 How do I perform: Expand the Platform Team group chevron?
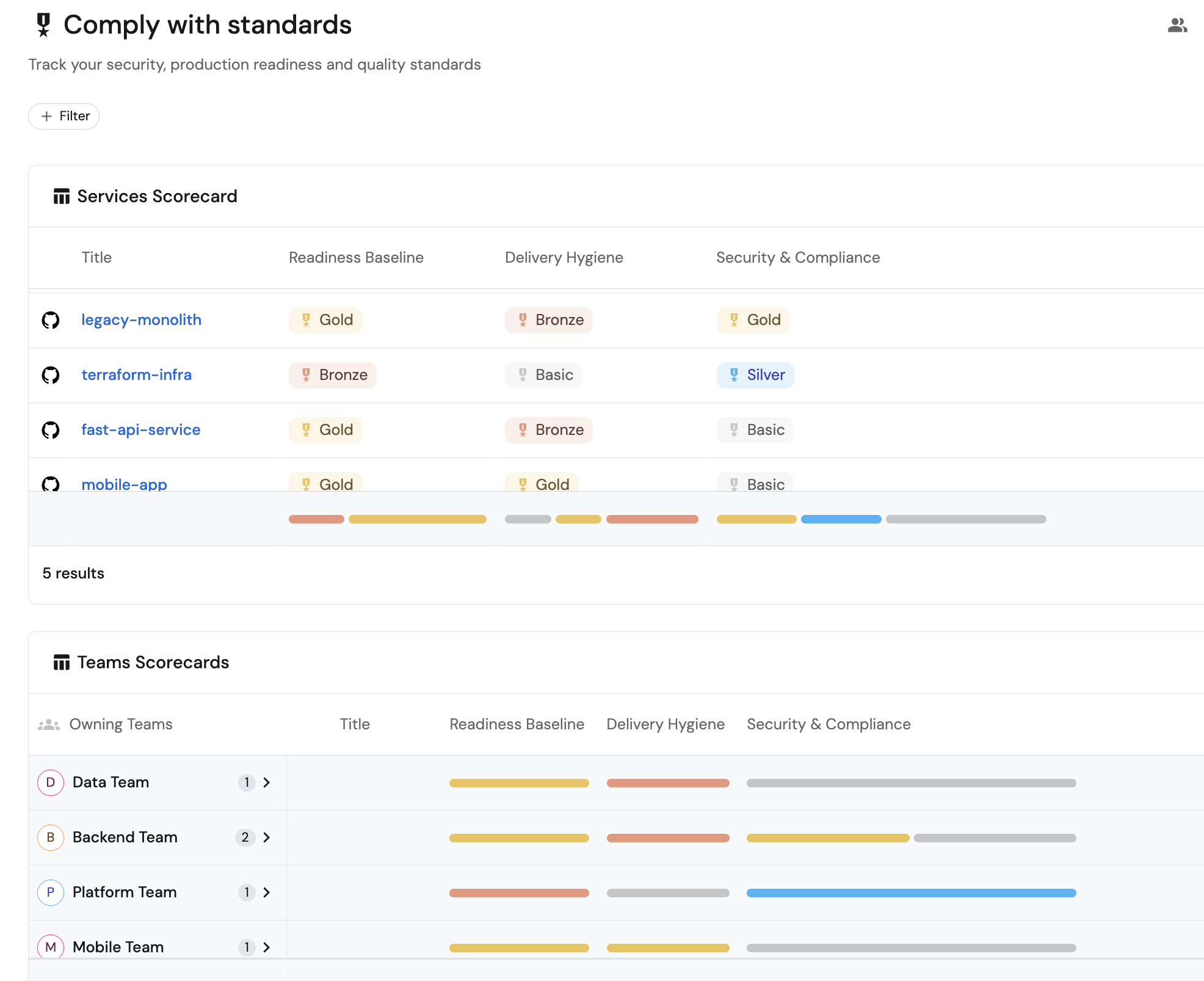point(267,892)
